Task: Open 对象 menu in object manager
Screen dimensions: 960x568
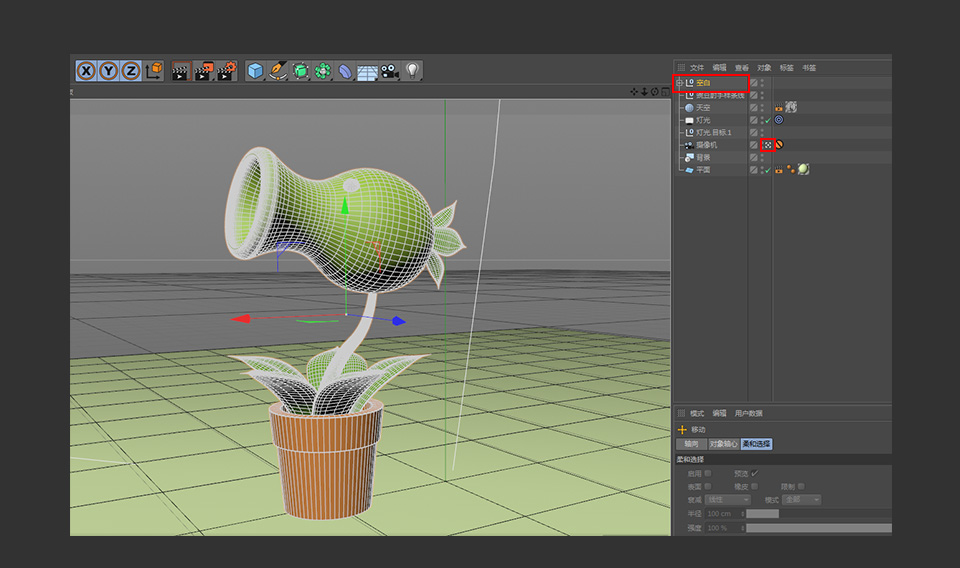Action: pyautogui.click(x=764, y=68)
